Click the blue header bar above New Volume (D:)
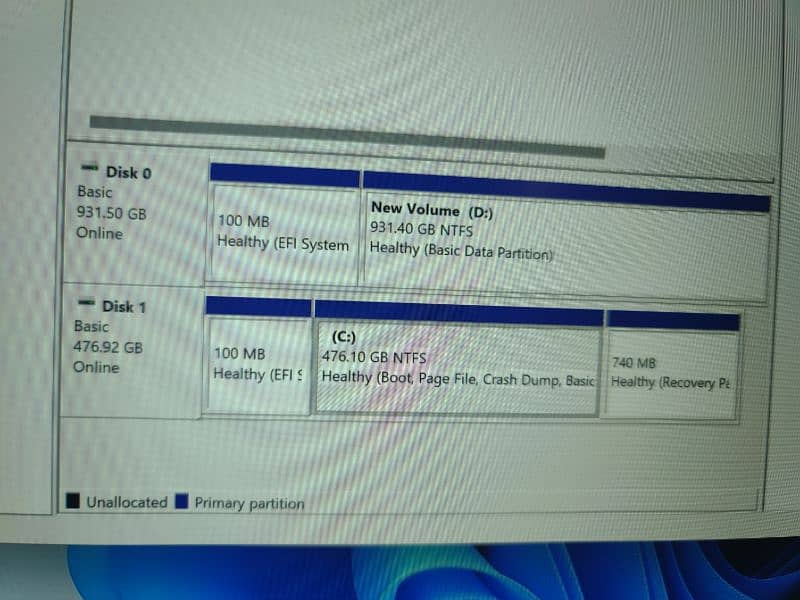Viewport: 800px width, 600px height. tap(565, 191)
